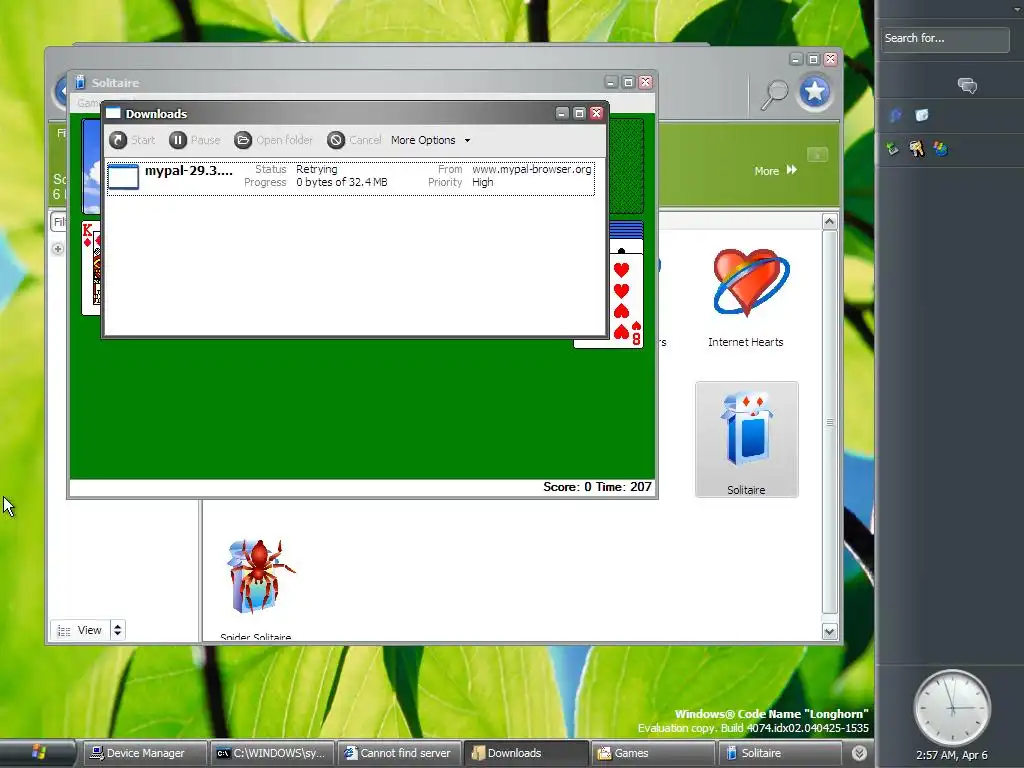
Task: Click the taskbar overflow chevron button
Action: (859, 753)
